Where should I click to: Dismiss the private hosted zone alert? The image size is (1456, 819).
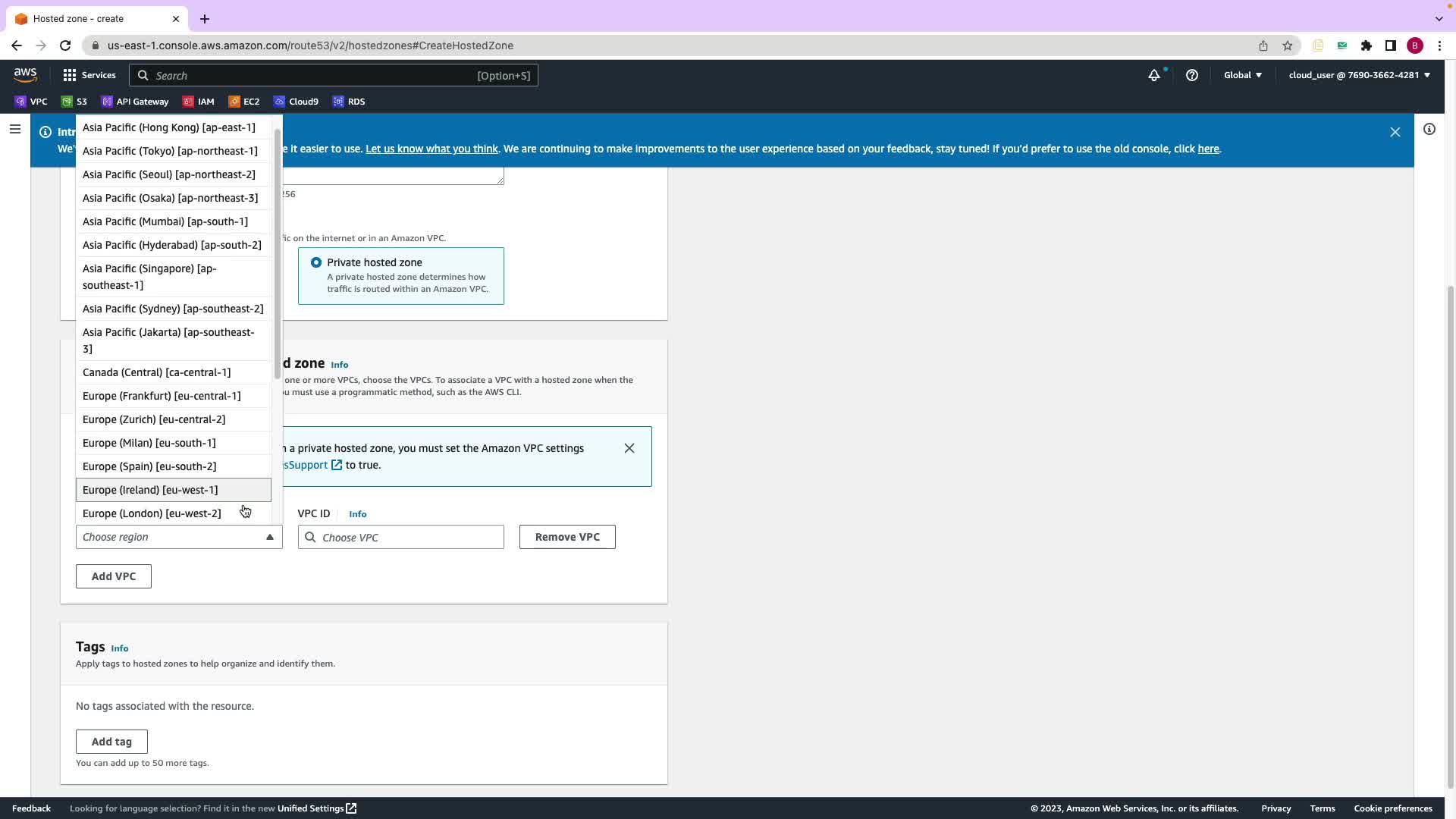click(629, 448)
